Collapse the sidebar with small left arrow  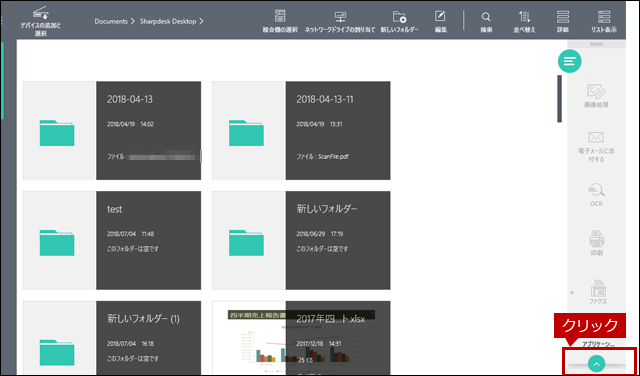(x=571, y=292)
